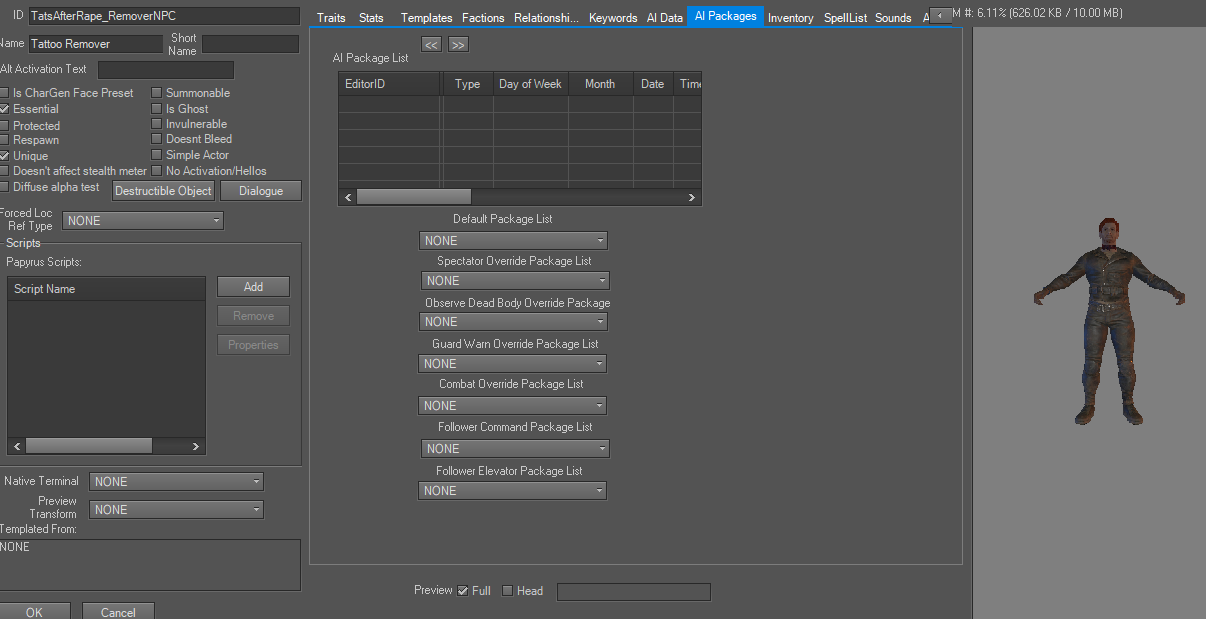This screenshot has width=1206, height=619.
Task: Open Guard Warn Override Package List dropdown
Action: pyautogui.click(x=512, y=364)
